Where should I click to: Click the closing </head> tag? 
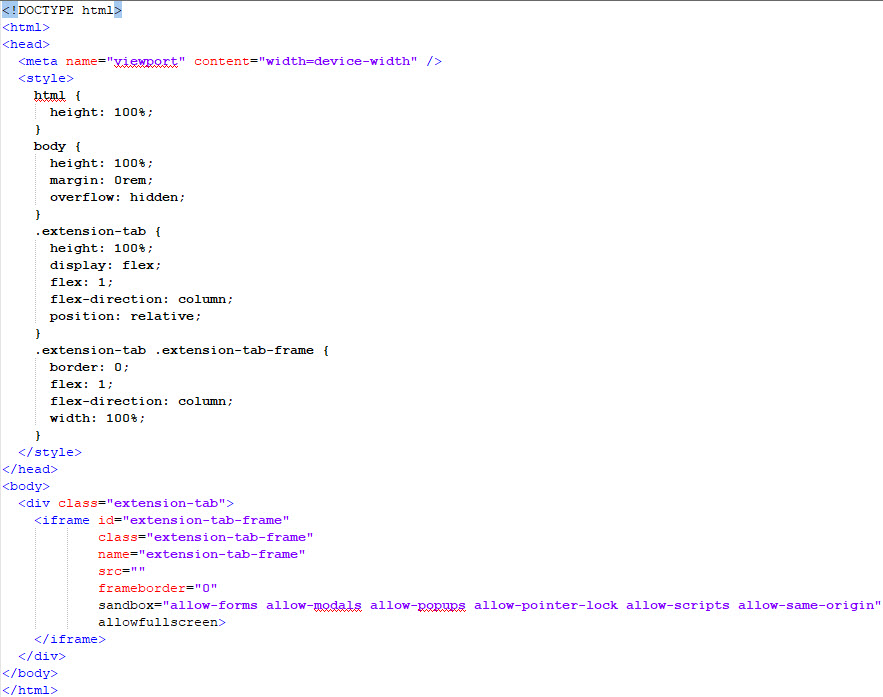pos(30,469)
